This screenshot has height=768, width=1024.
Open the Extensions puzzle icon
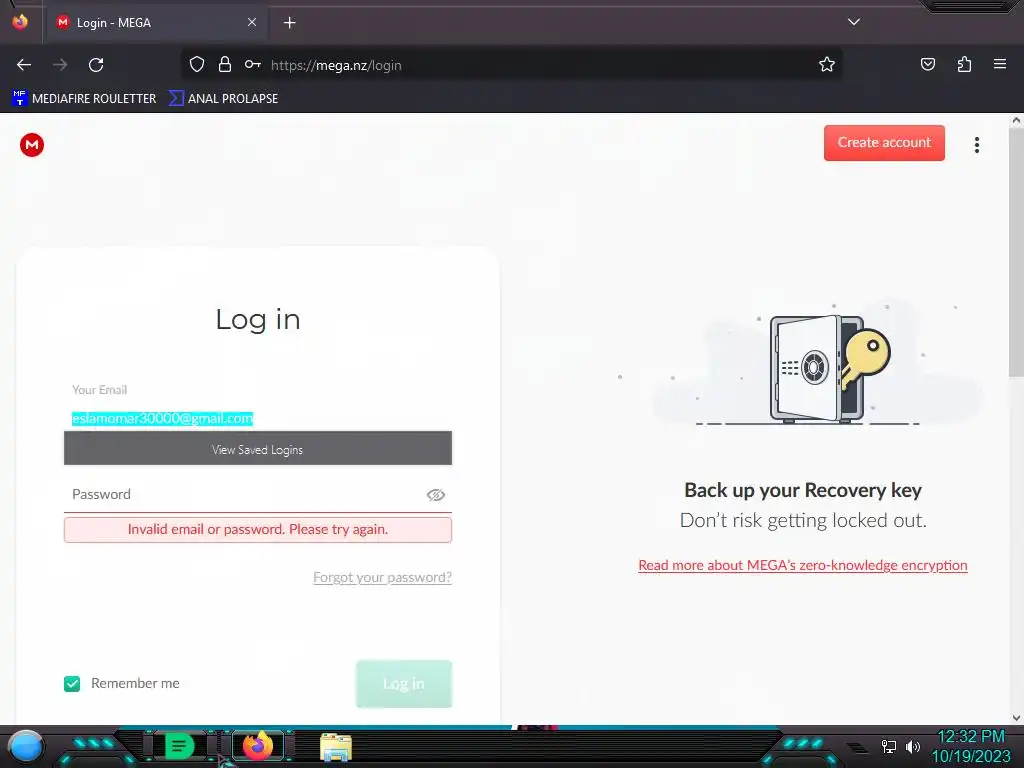(x=964, y=64)
